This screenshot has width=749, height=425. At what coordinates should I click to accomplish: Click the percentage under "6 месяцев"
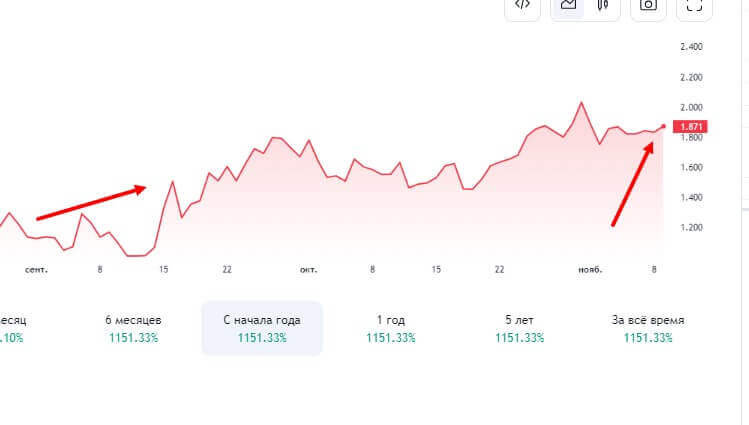tap(133, 338)
